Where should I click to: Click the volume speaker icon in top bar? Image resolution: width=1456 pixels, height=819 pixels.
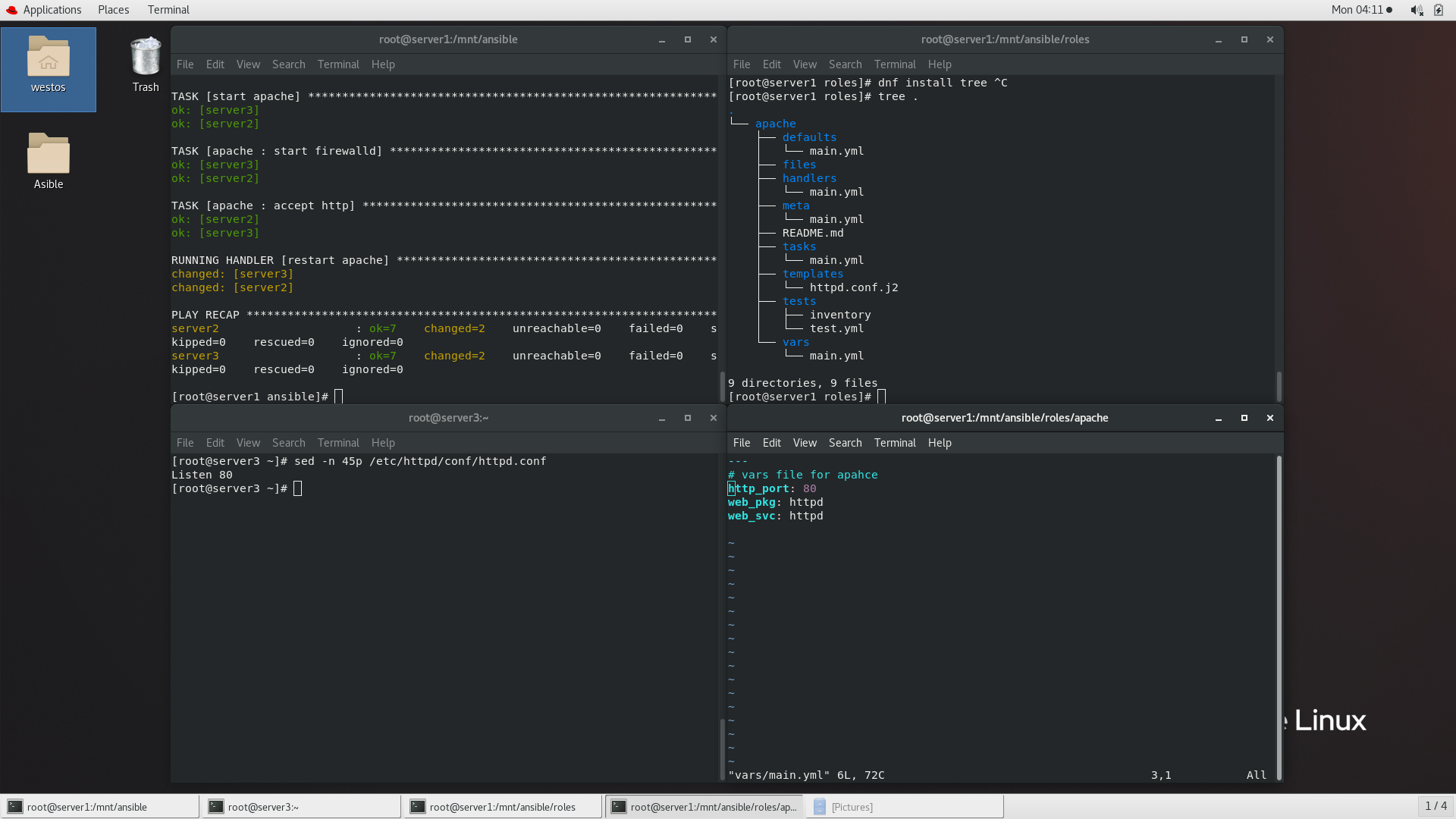point(1416,10)
